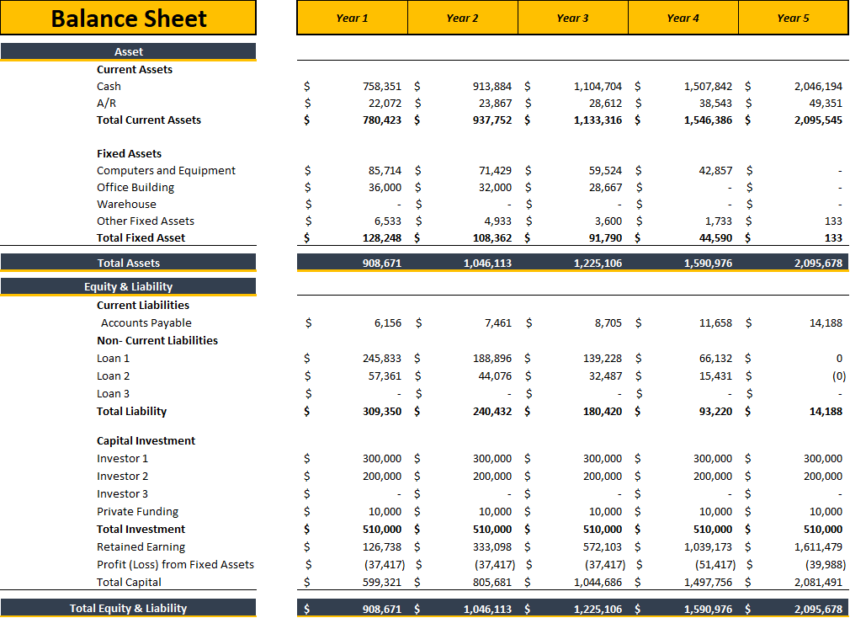
Task: Select the Year 1 column header
Action: (x=352, y=18)
